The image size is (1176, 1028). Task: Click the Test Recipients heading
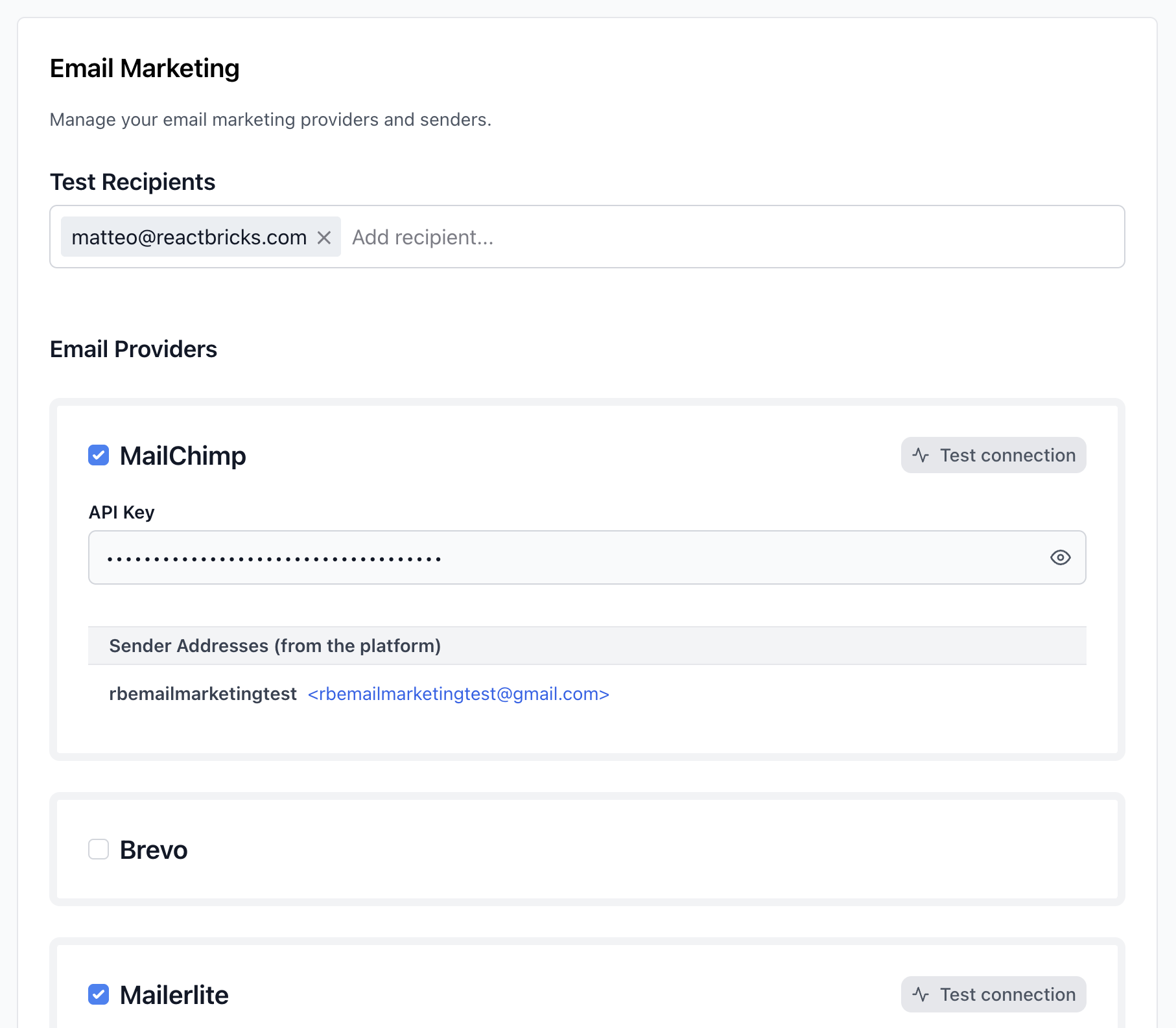132,182
